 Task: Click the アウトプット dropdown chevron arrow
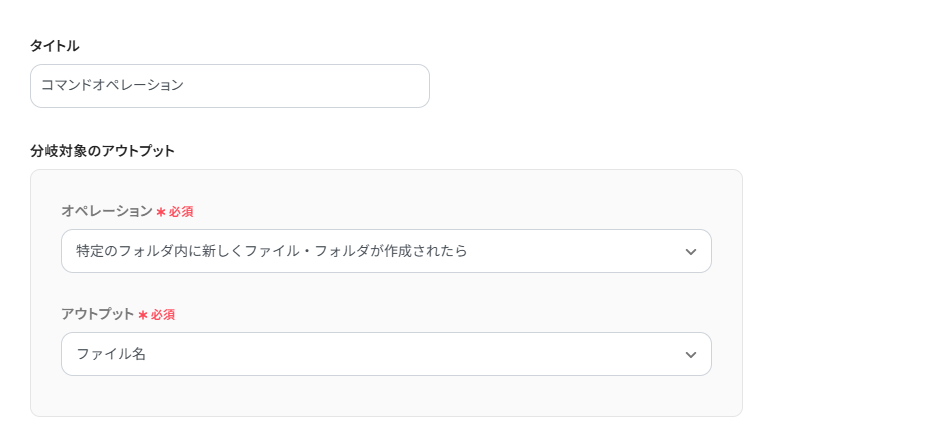coord(690,355)
